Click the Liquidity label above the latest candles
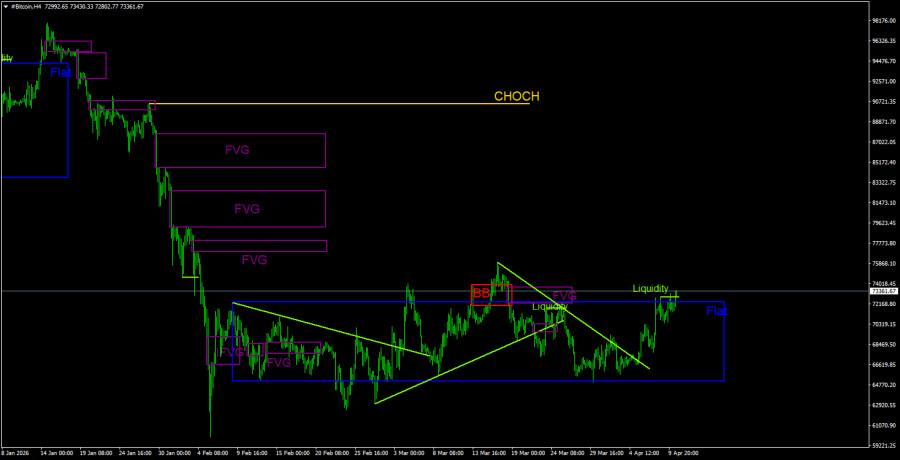 650,288
